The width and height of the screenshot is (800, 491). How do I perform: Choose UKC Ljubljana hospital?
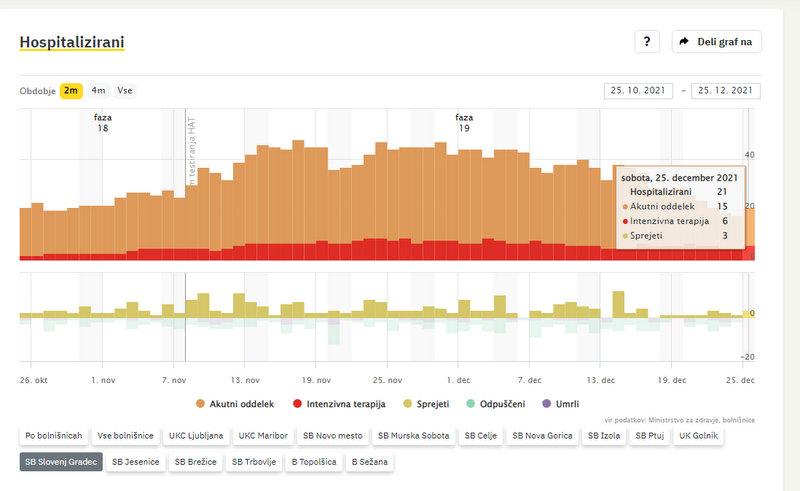click(x=198, y=436)
